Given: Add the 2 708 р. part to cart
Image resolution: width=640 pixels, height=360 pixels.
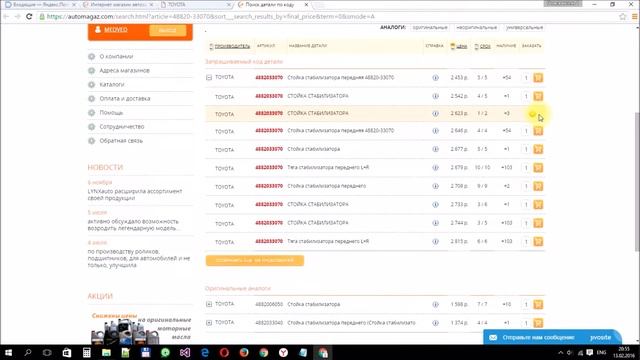Looking at the screenshot, I should pos(538,186).
